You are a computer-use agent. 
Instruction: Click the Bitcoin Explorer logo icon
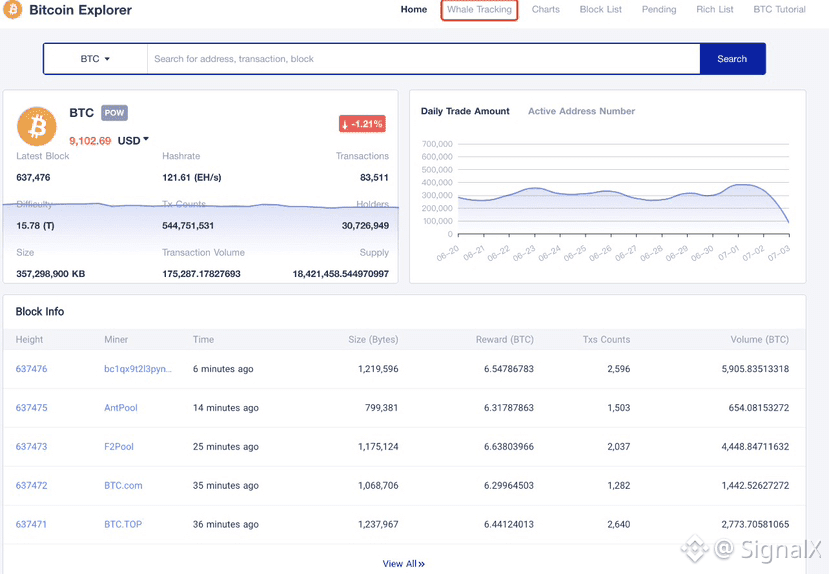point(13,10)
